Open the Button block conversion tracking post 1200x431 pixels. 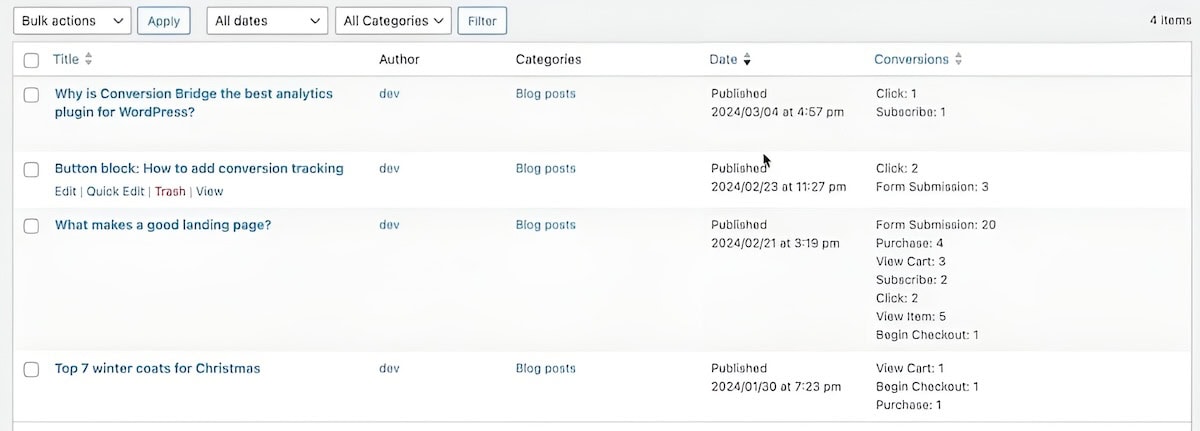199,168
